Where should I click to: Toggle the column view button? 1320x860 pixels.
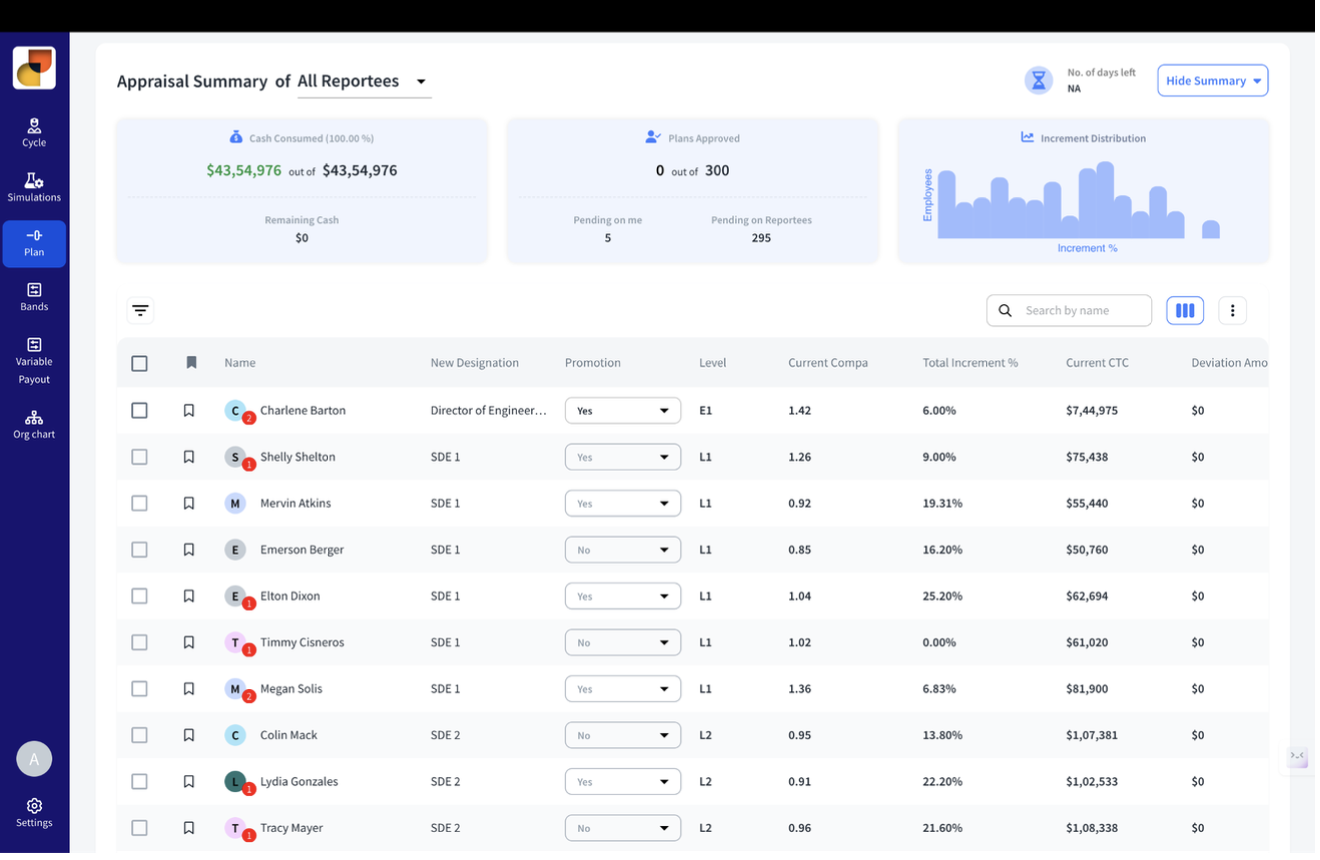[1185, 311]
